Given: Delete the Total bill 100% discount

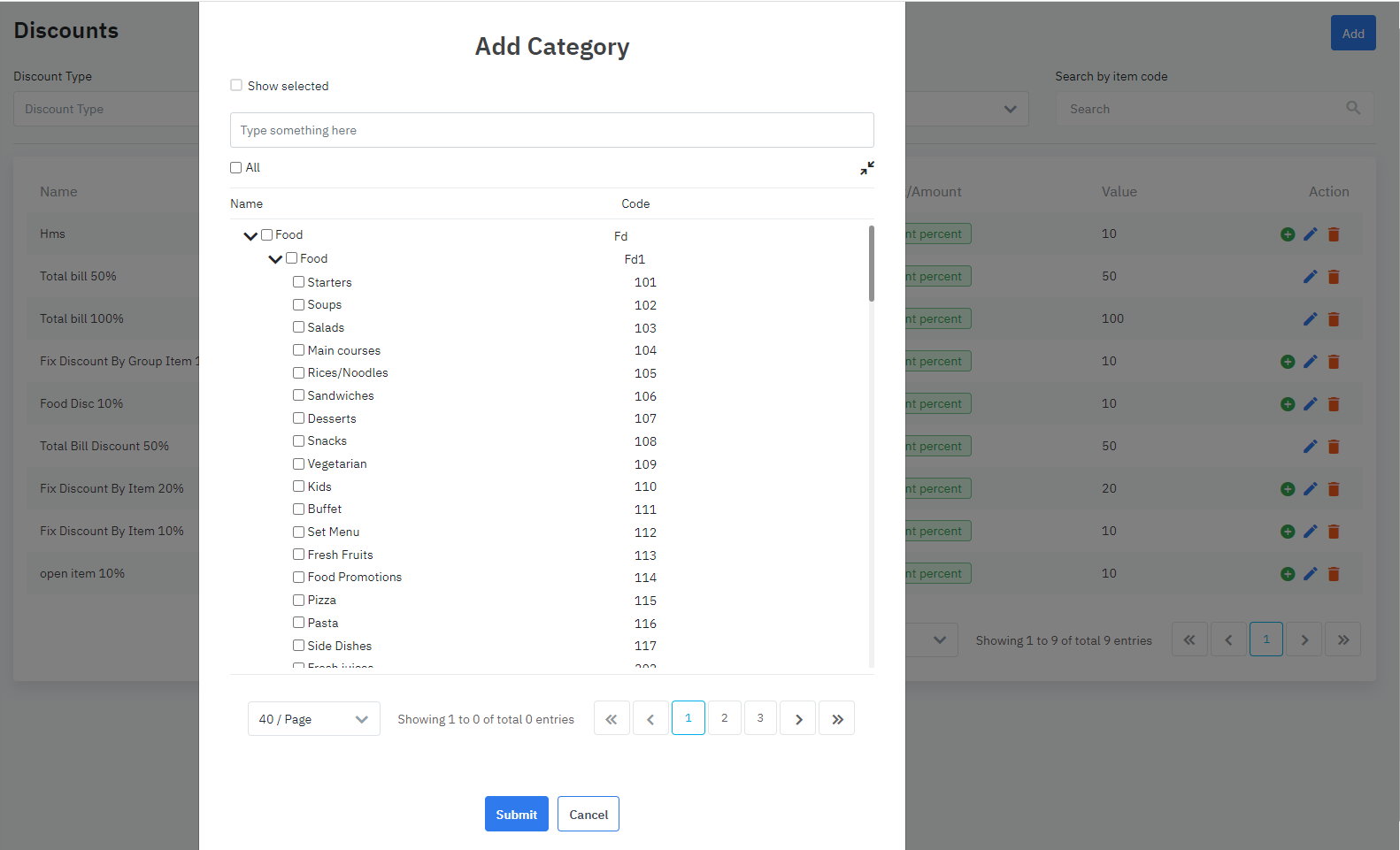Looking at the screenshot, I should [x=1334, y=319].
